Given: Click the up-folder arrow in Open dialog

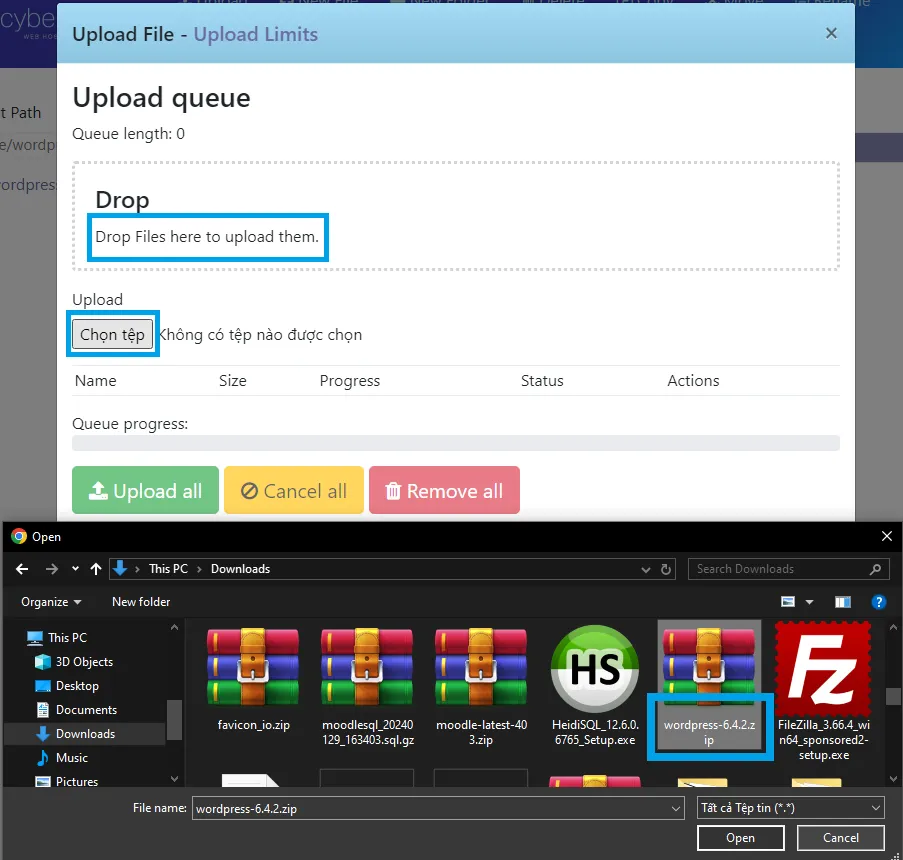Looking at the screenshot, I should coord(96,569).
